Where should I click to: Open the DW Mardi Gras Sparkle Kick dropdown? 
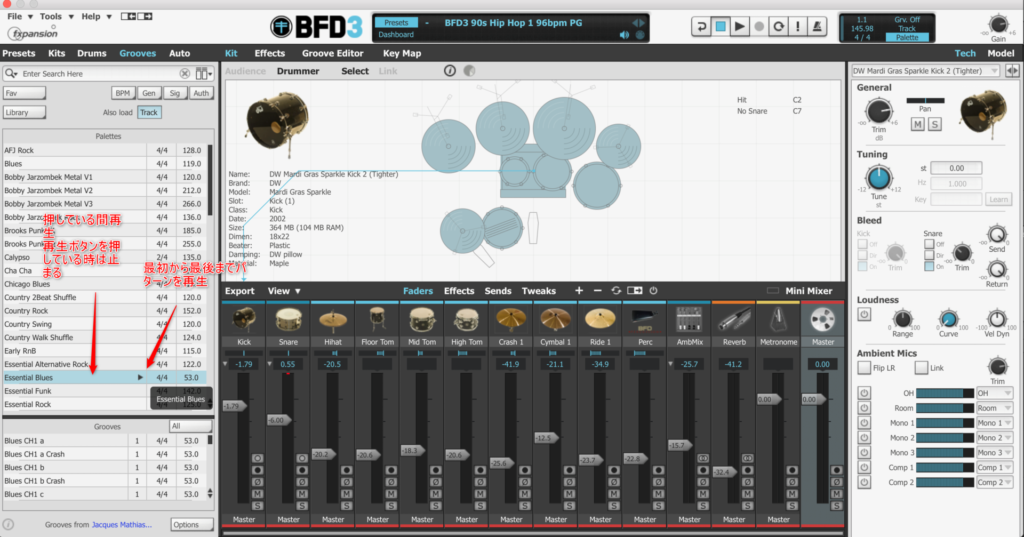[x=924, y=71]
